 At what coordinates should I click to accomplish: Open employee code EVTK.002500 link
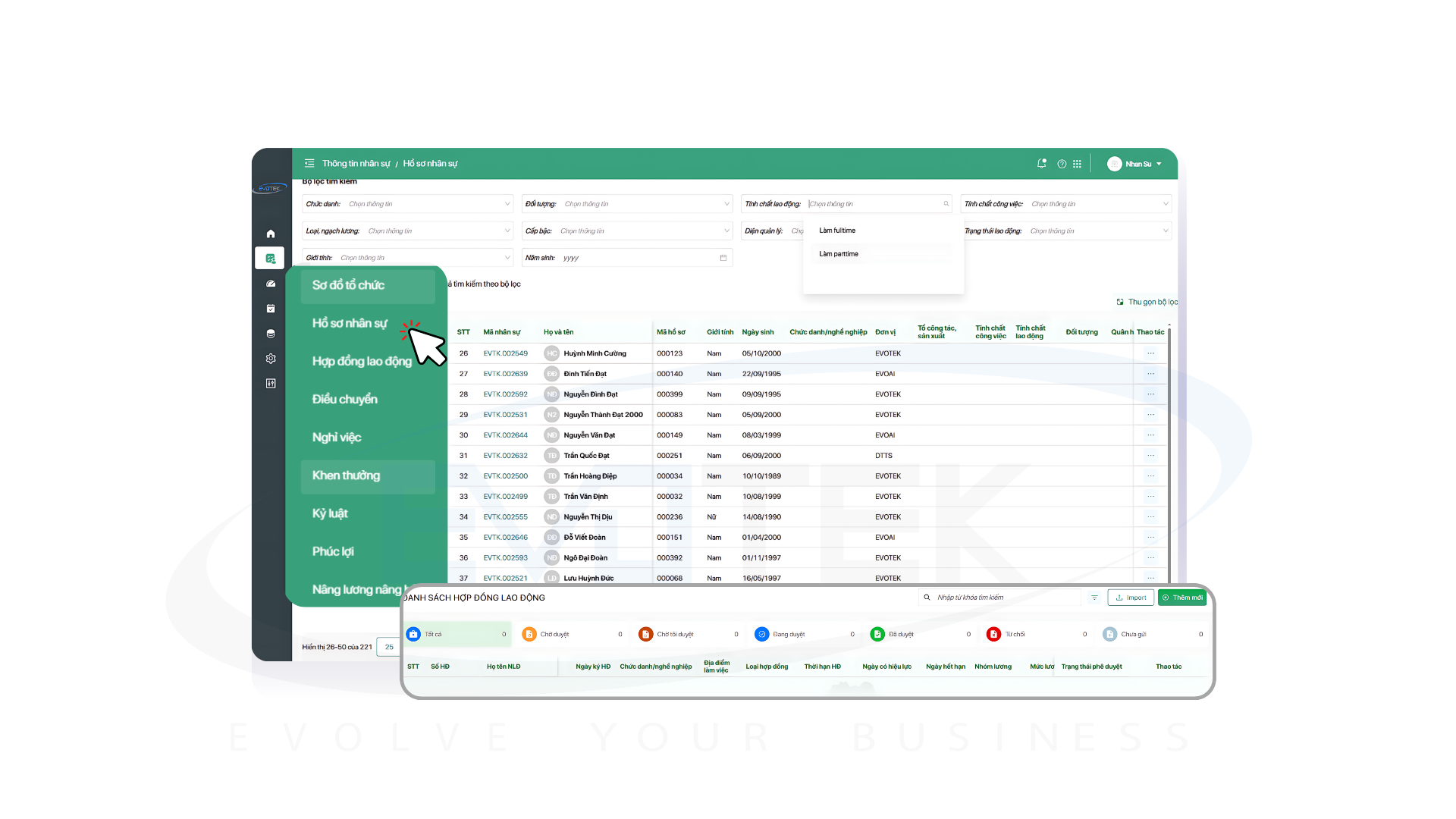[506, 476]
